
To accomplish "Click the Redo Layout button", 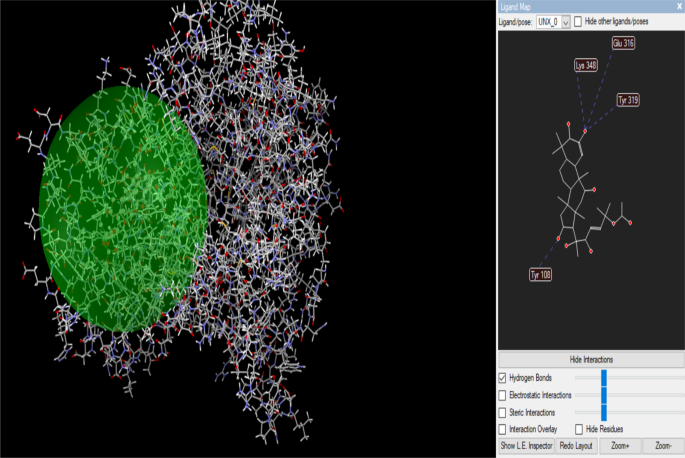I will point(577,446).
